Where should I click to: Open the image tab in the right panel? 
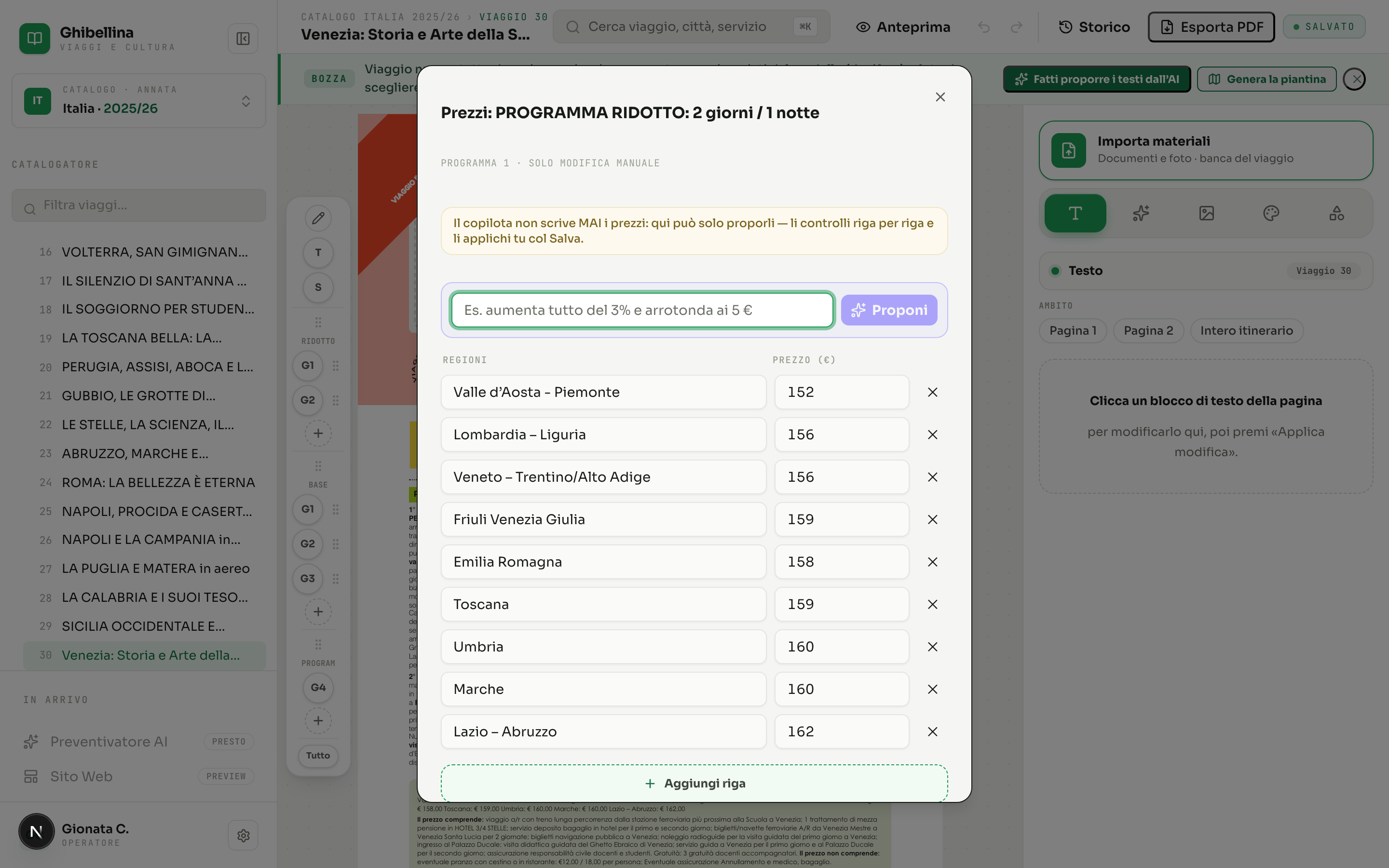tap(1206, 214)
